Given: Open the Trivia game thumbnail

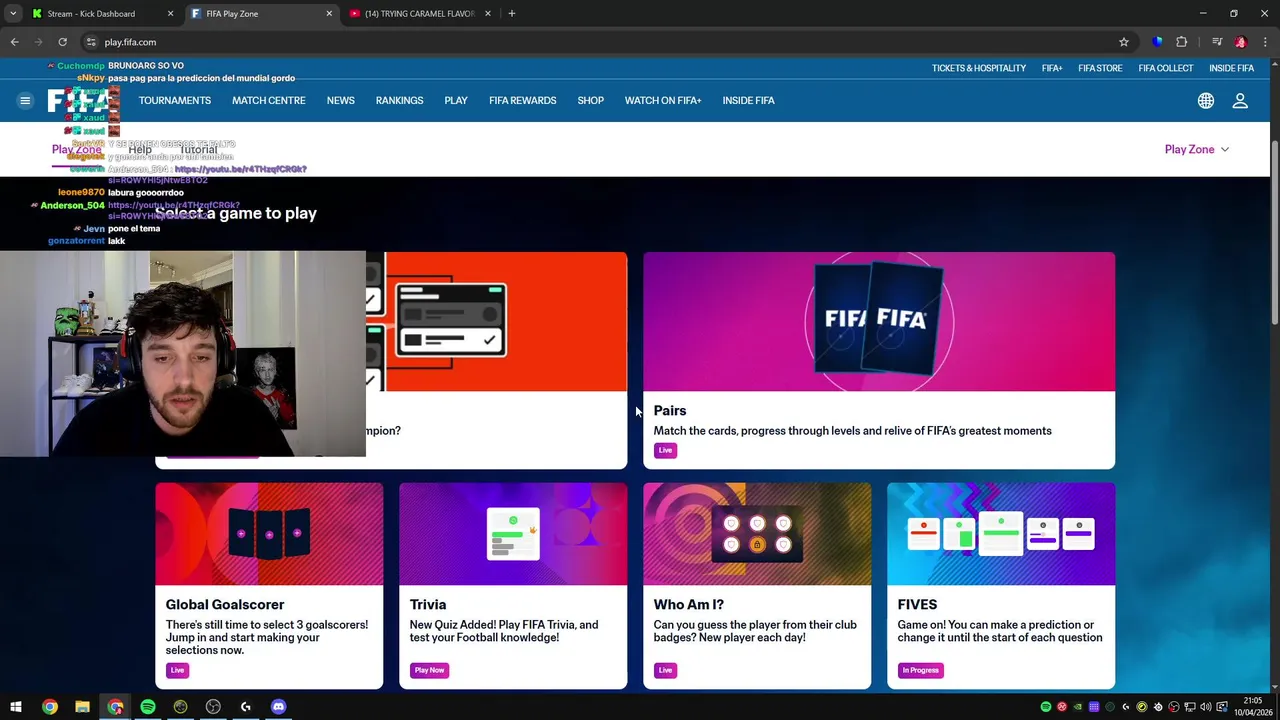Looking at the screenshot, I should click(513, 534).
